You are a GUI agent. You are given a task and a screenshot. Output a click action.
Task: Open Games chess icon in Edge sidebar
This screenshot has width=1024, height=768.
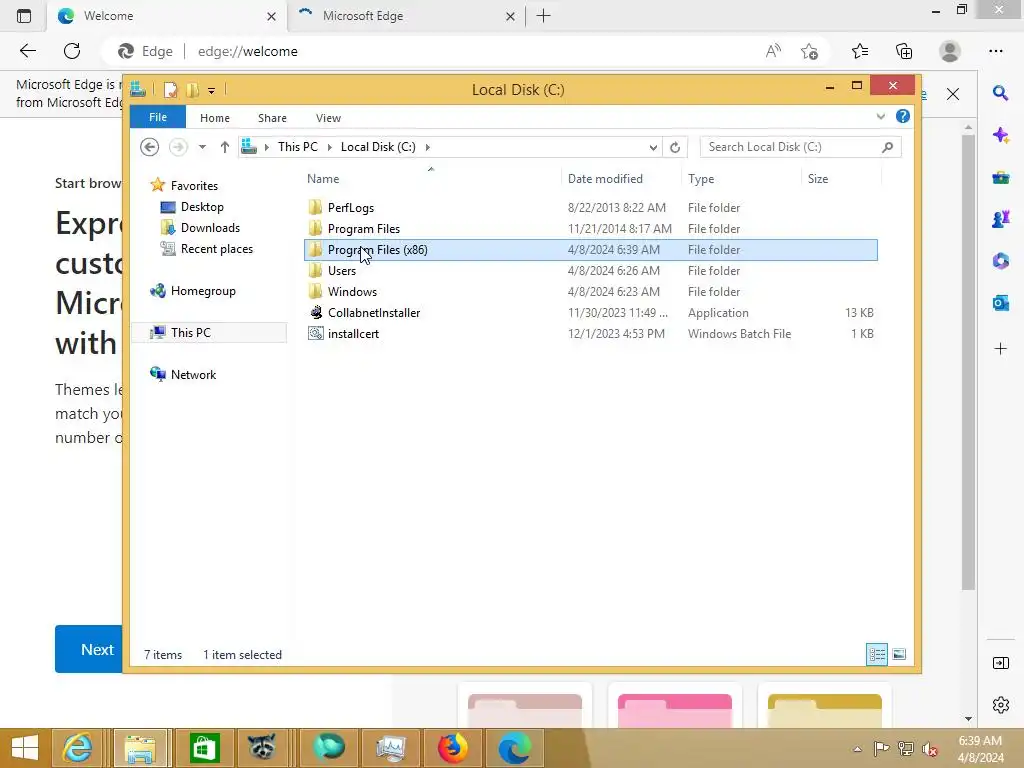[1000, 219]
